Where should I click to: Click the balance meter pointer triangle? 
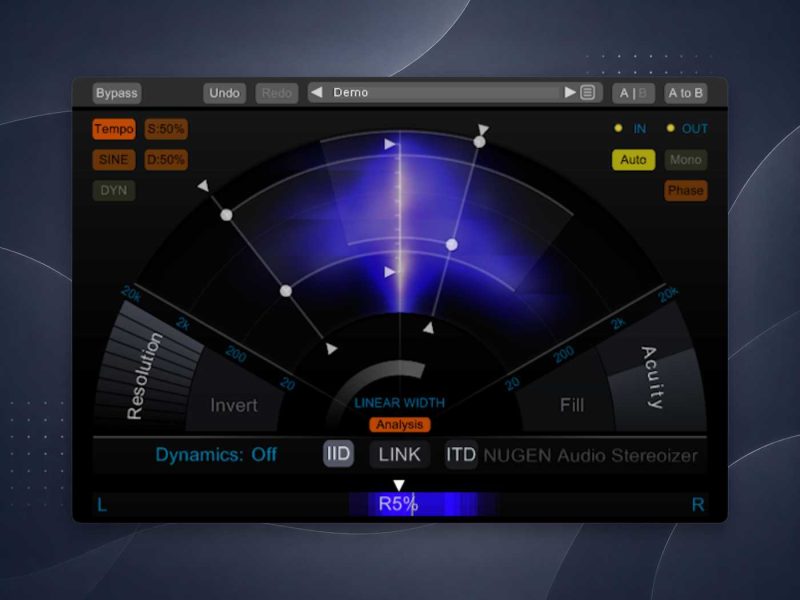pyautogui.click(x=399, y=485)
